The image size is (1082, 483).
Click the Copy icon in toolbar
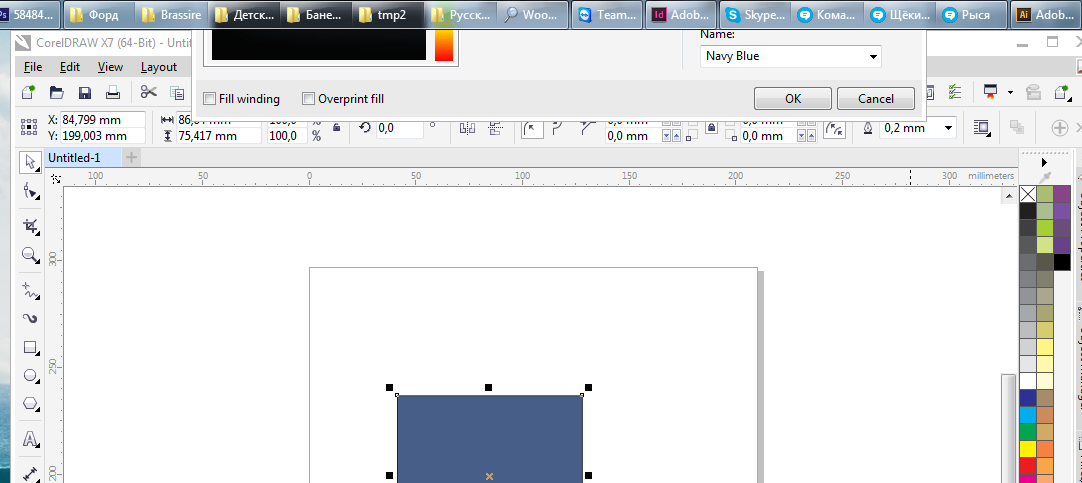click(177, 92)
